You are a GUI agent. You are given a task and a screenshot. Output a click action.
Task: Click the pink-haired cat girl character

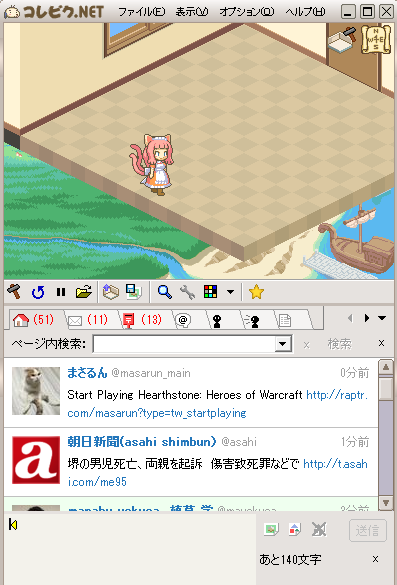click(151, 165)
